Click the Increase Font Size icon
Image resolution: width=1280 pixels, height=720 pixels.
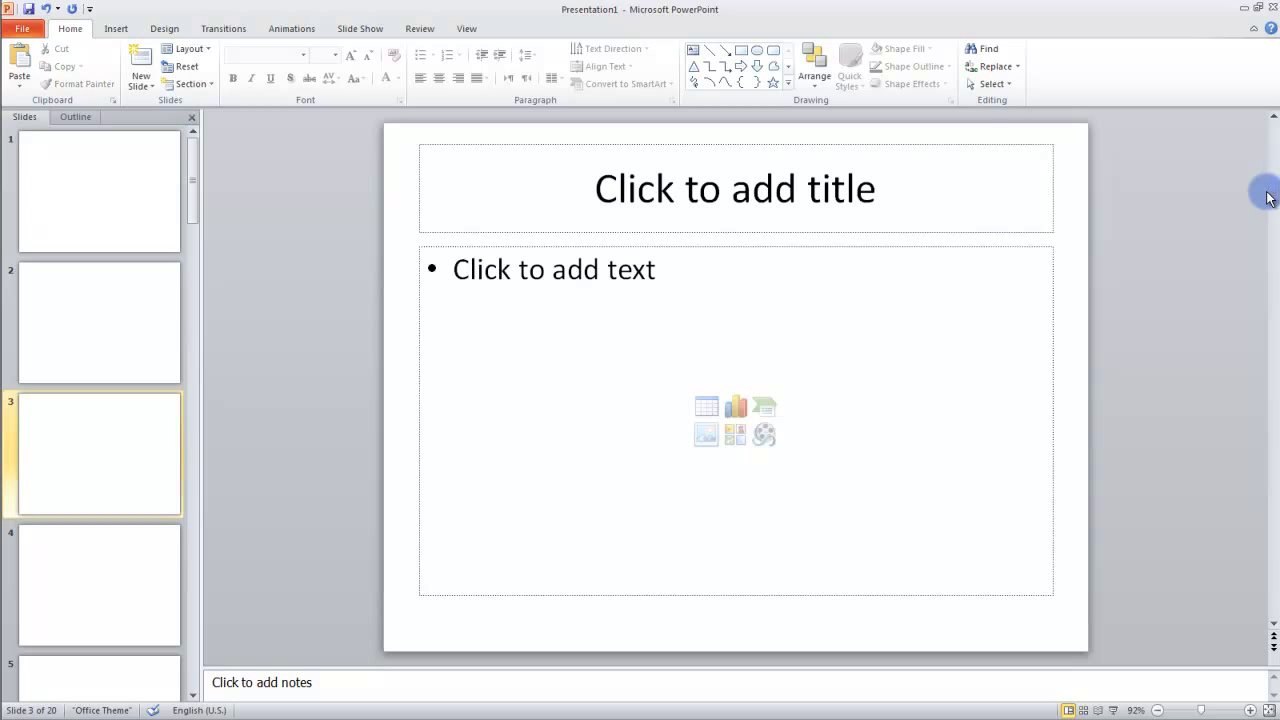[x=350, y=55]
